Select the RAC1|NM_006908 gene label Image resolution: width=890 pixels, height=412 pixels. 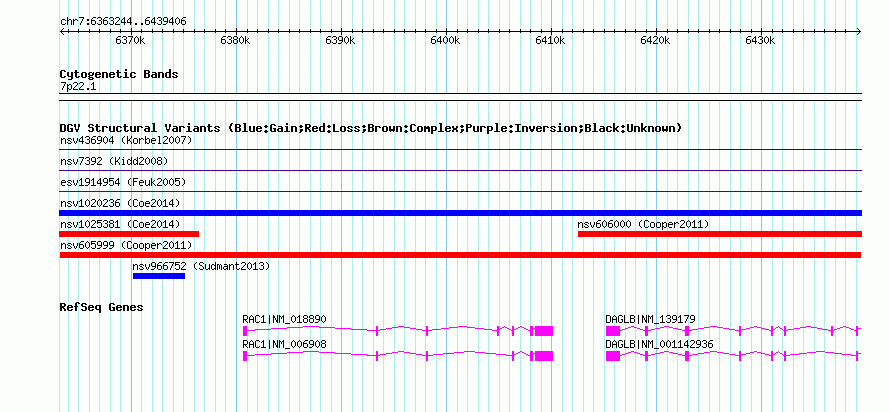[284, 344]
